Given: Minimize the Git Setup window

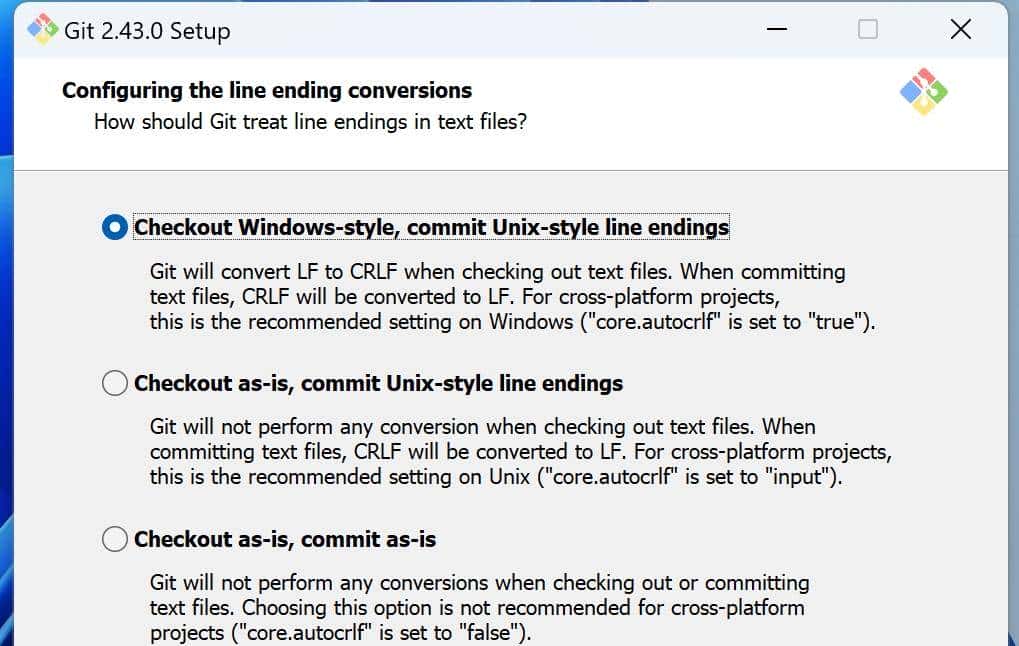Looking at the screenshot, I should click(777, 30).
